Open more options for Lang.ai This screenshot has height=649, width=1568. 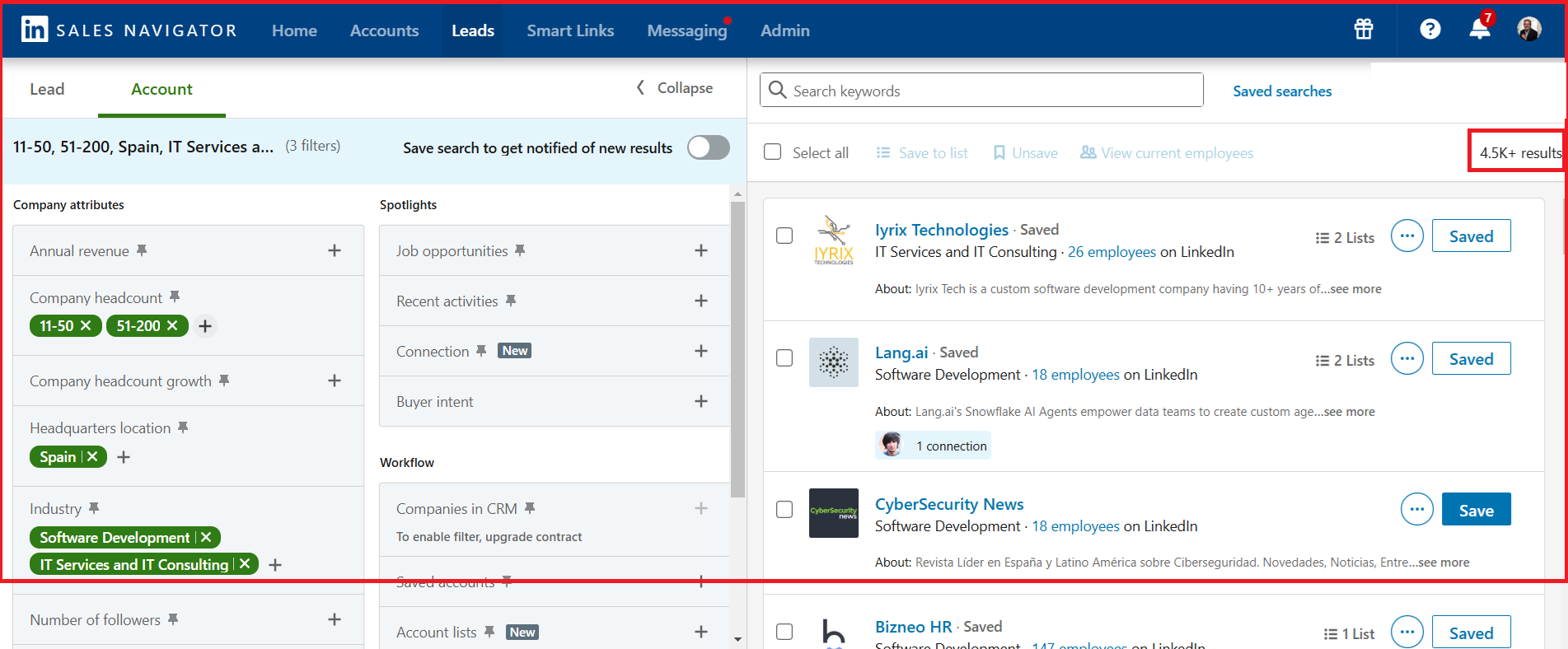[1407, 358]
